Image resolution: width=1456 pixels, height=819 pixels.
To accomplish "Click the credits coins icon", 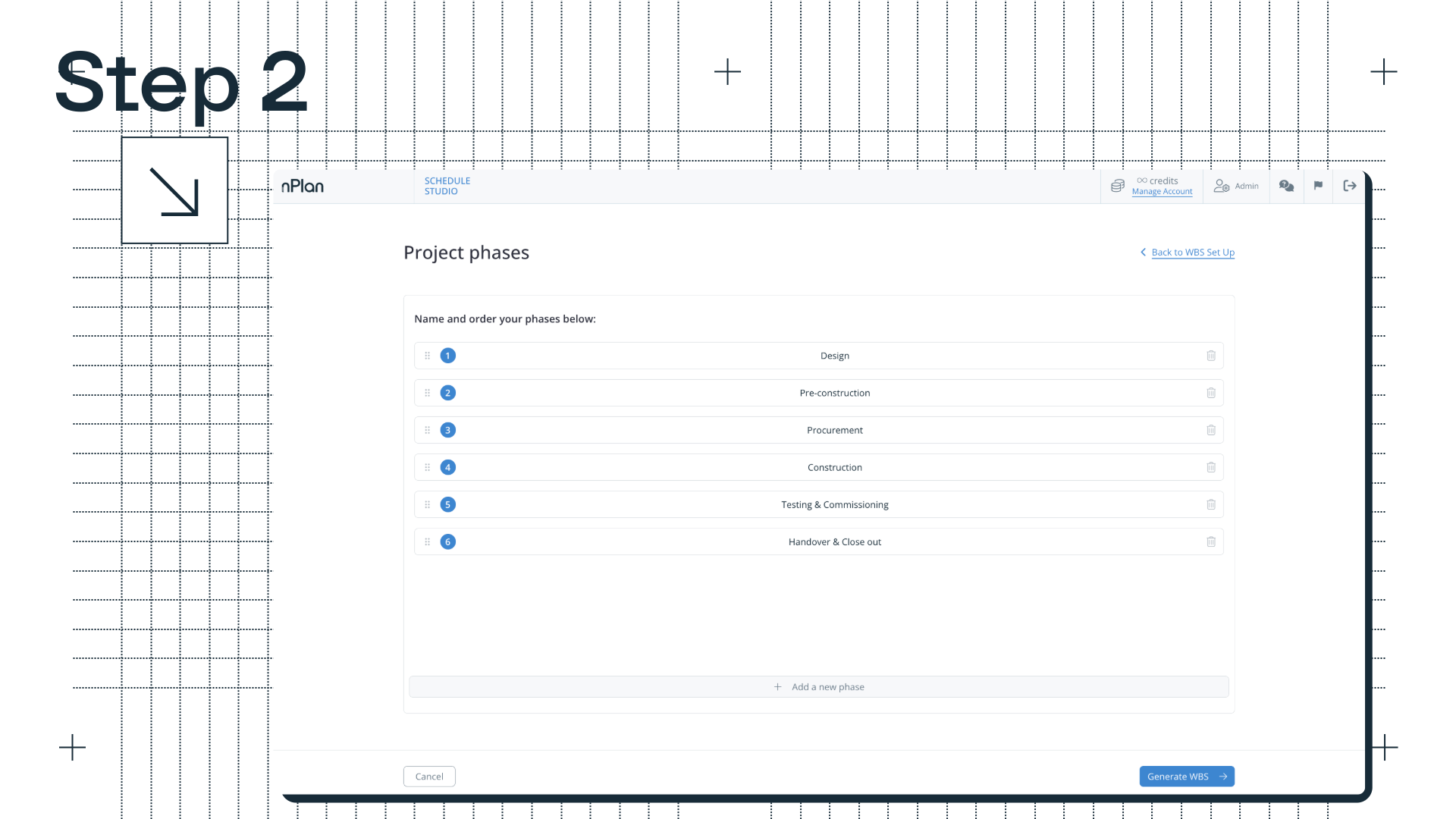I will (1117, 186).
